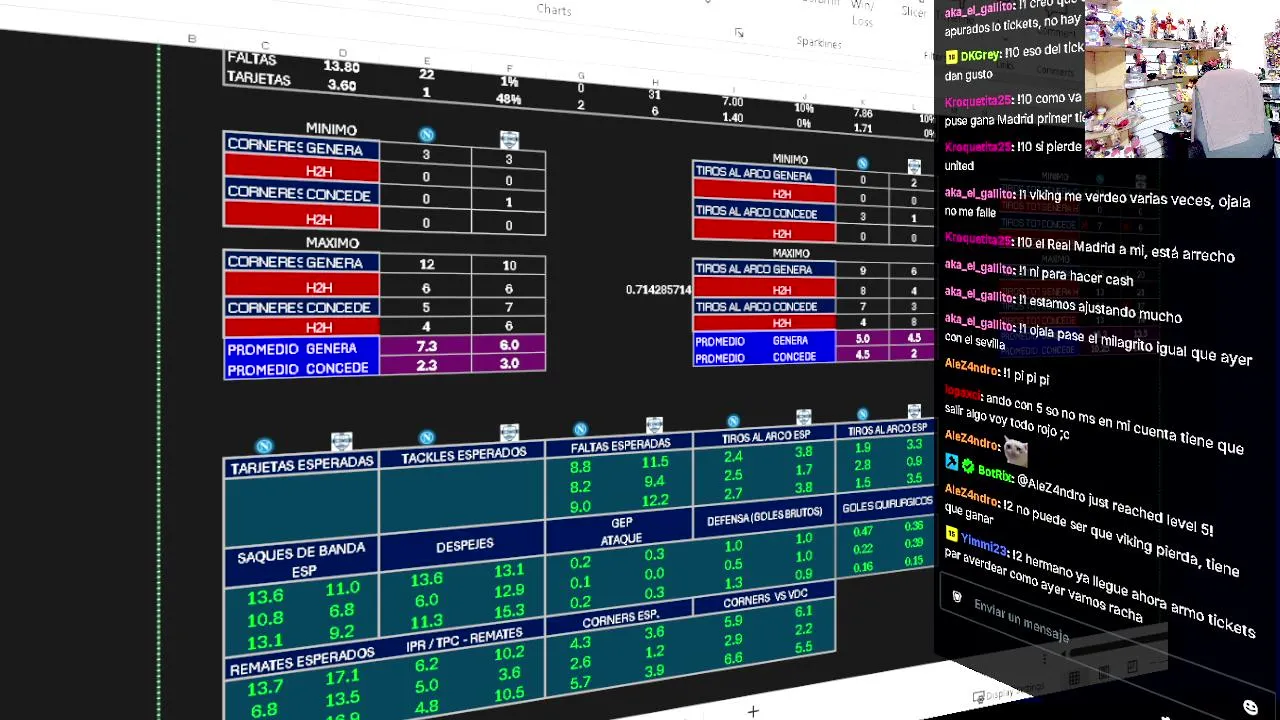Screen dimensions: 1280x720
Task: Select the Napoli logo above TARJETAS ESPERADAS
Action: pos(264,446)
